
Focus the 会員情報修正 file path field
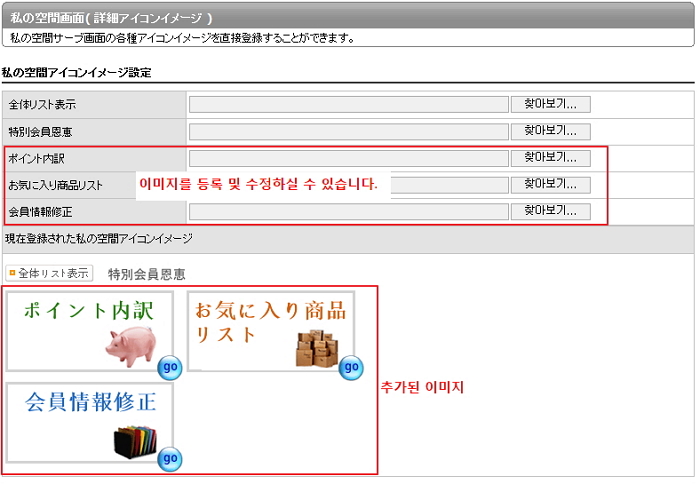[348, 212]
